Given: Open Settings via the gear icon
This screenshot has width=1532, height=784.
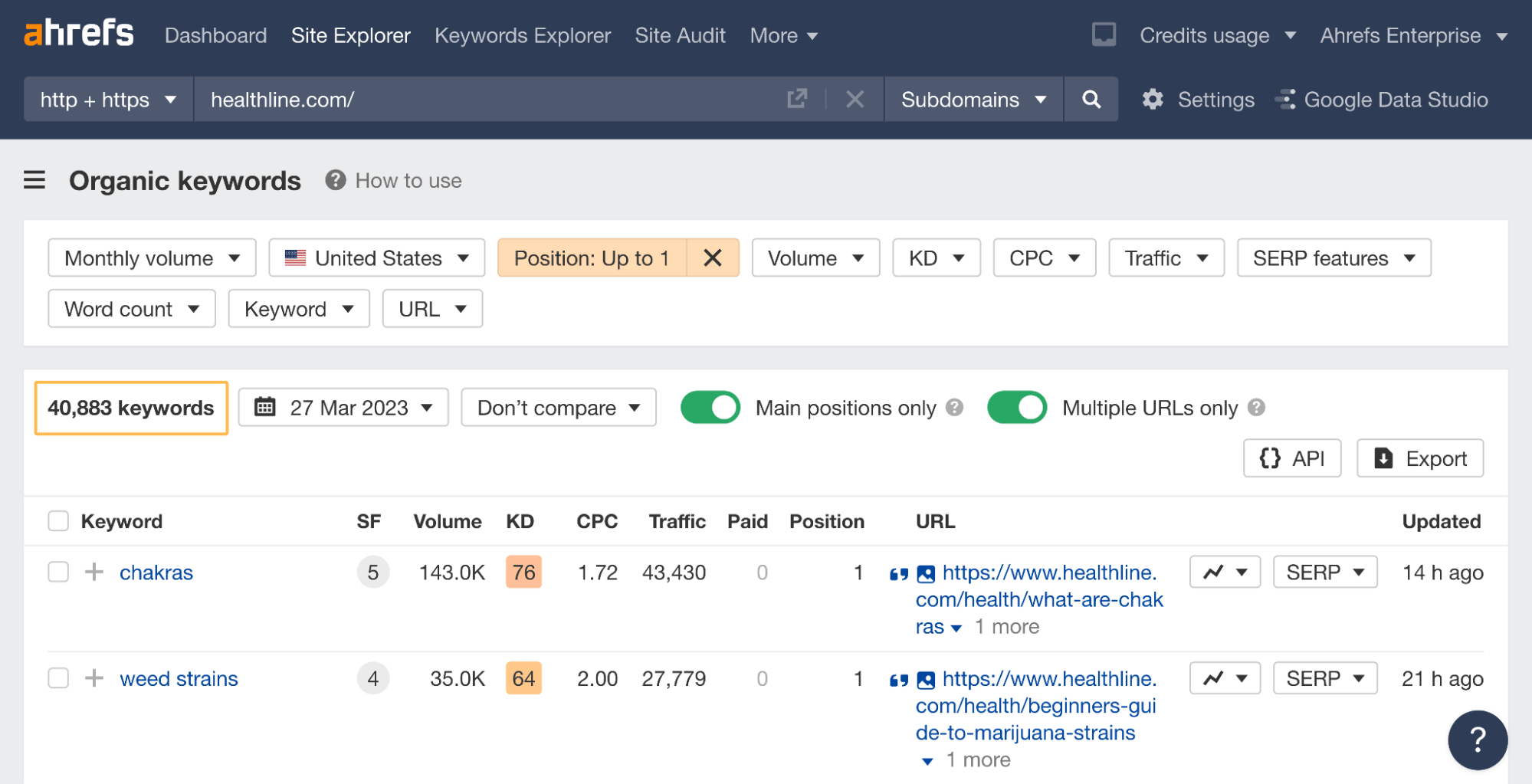Looking at the screenshot, I should click(1153, 99).
